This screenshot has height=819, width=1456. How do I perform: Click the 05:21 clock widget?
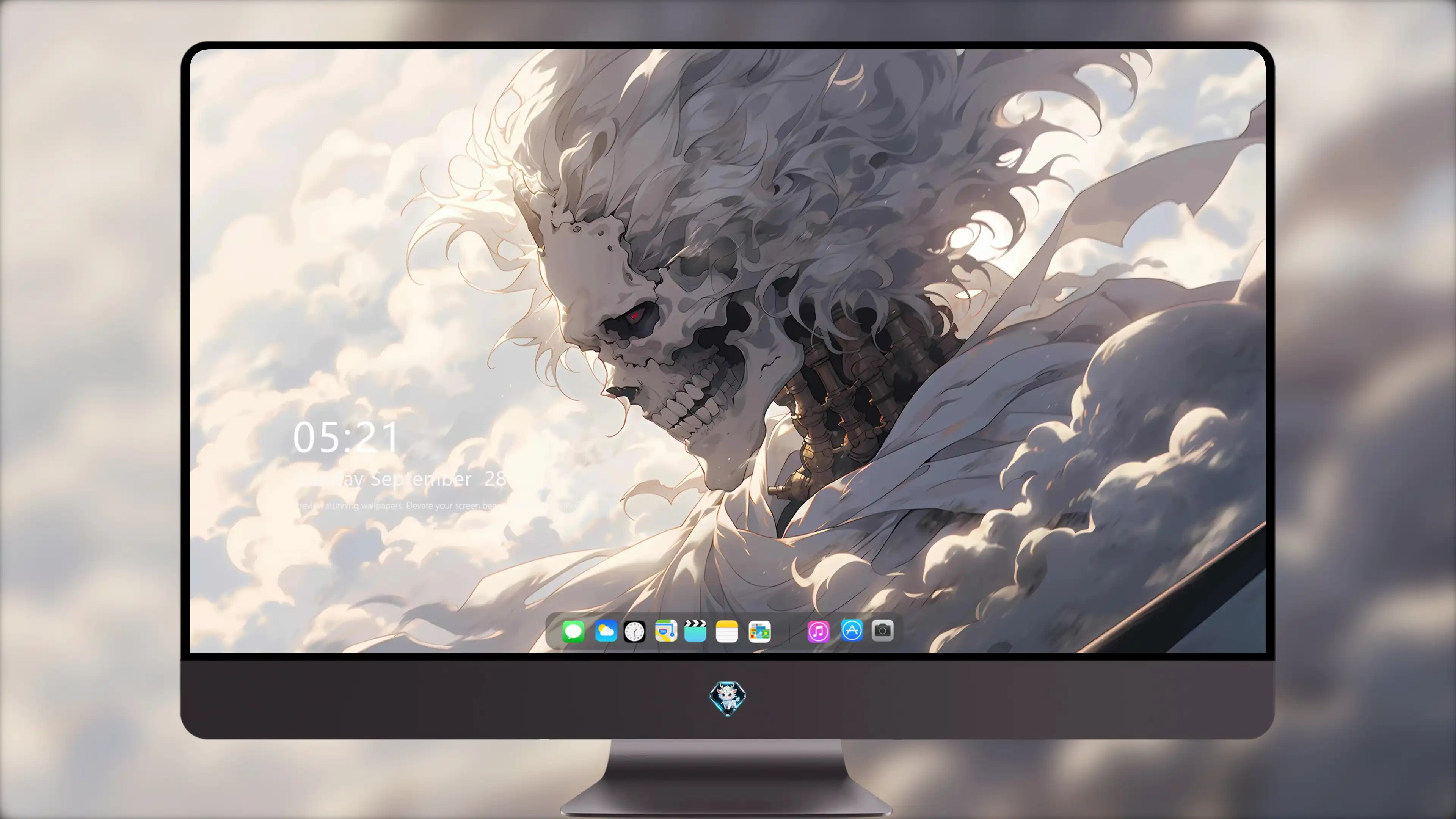[346, 438]
